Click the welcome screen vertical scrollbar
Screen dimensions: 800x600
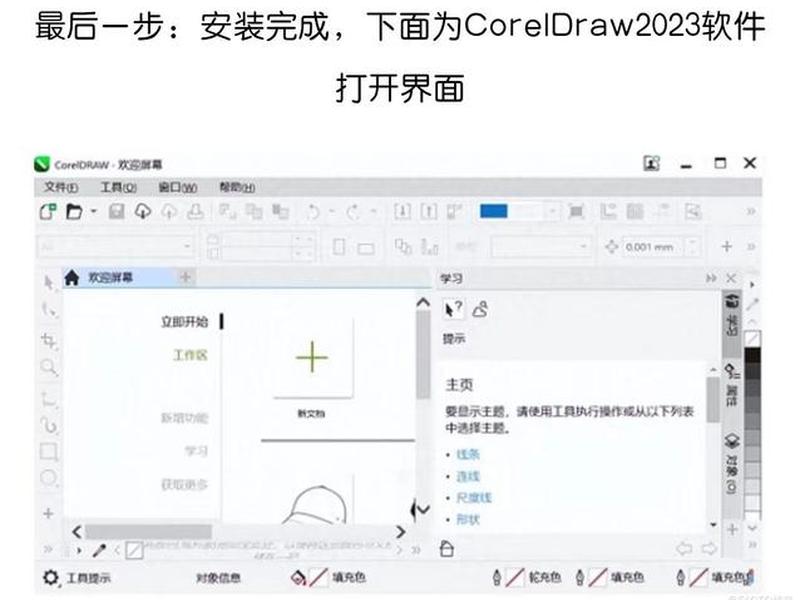(x=423, y=355)
